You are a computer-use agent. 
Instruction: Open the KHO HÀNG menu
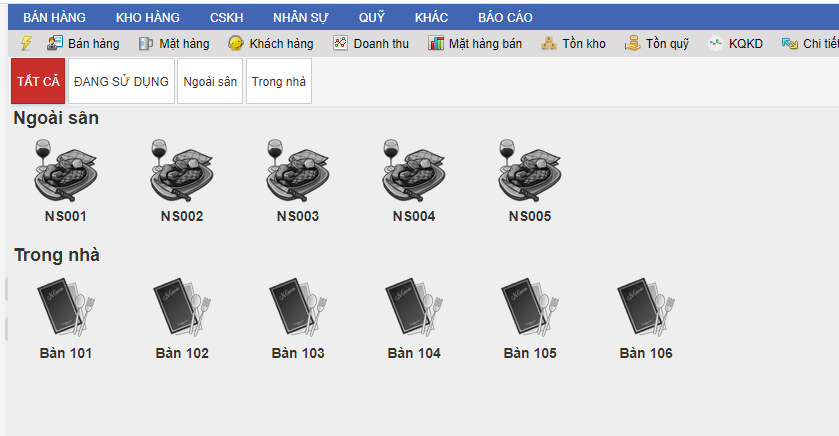pyautogui.click(x=148, y=18)
